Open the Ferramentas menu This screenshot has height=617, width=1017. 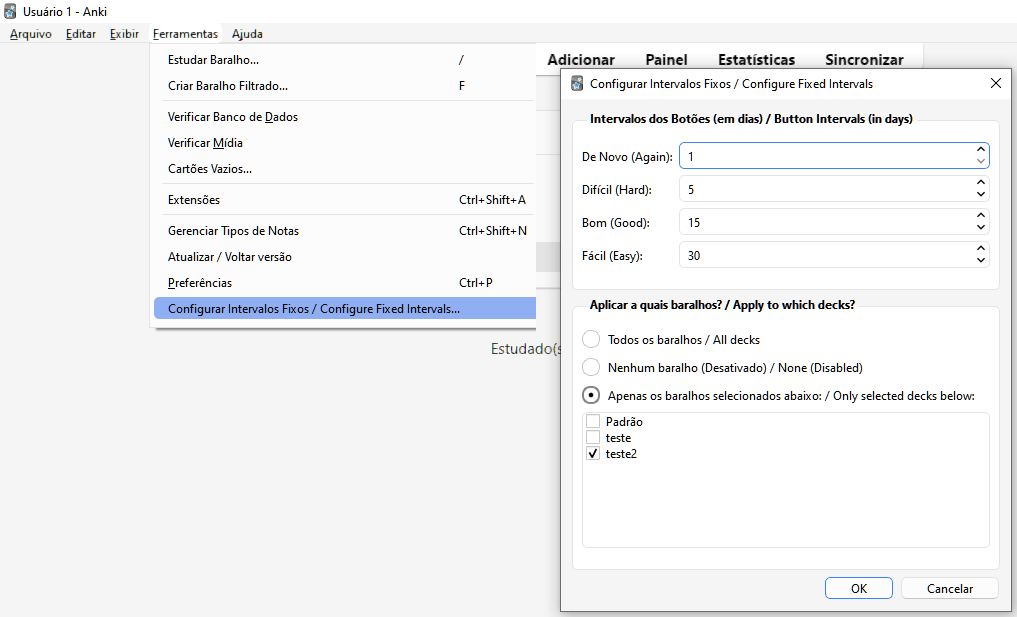coord(185,34)
